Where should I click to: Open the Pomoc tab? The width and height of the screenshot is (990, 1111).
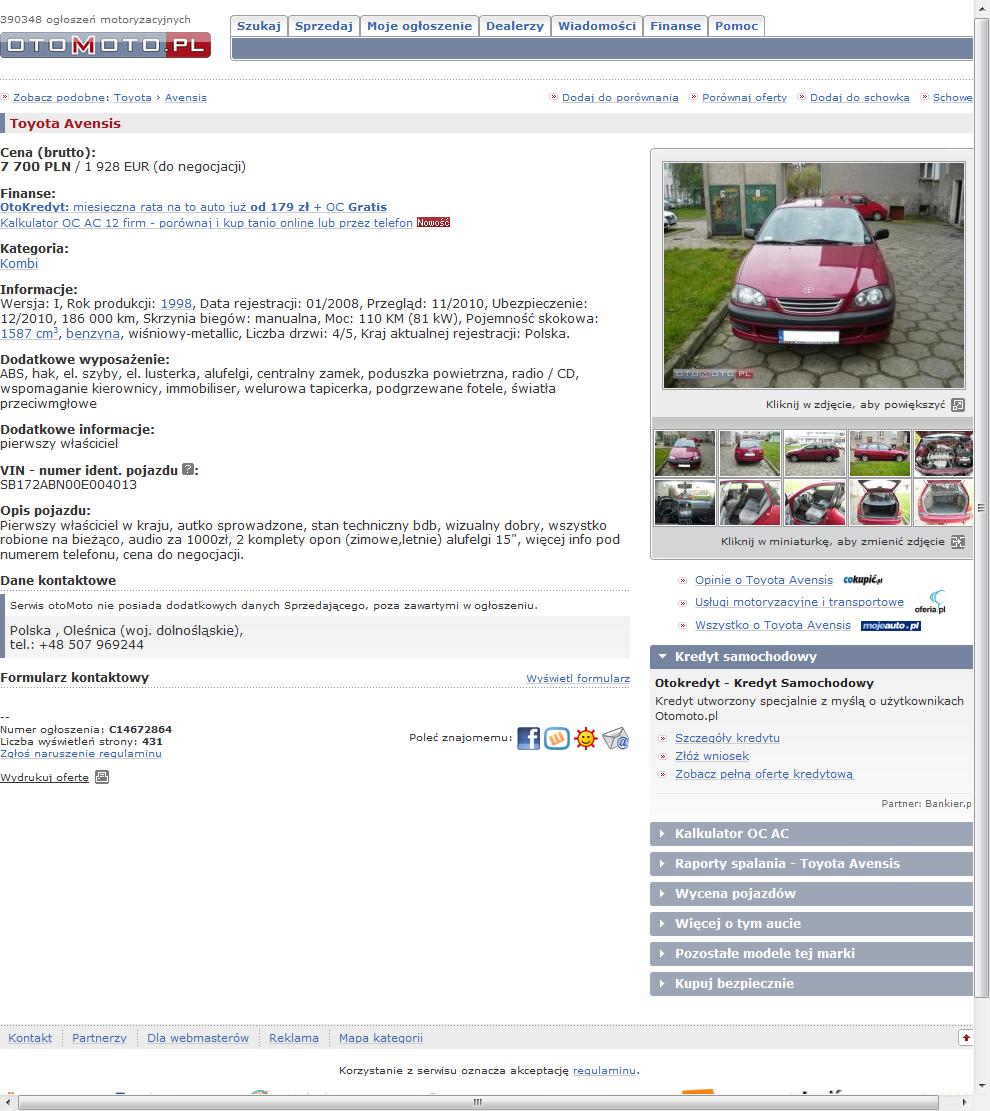point(736,26)
